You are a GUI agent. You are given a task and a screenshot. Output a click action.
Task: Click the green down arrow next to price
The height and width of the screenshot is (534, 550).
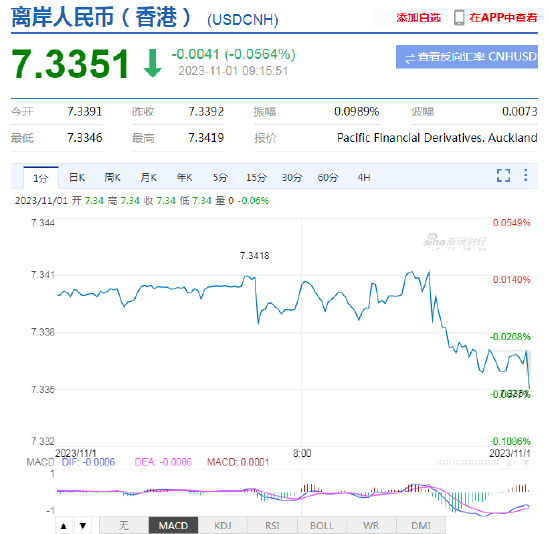[x=153, y=63]
